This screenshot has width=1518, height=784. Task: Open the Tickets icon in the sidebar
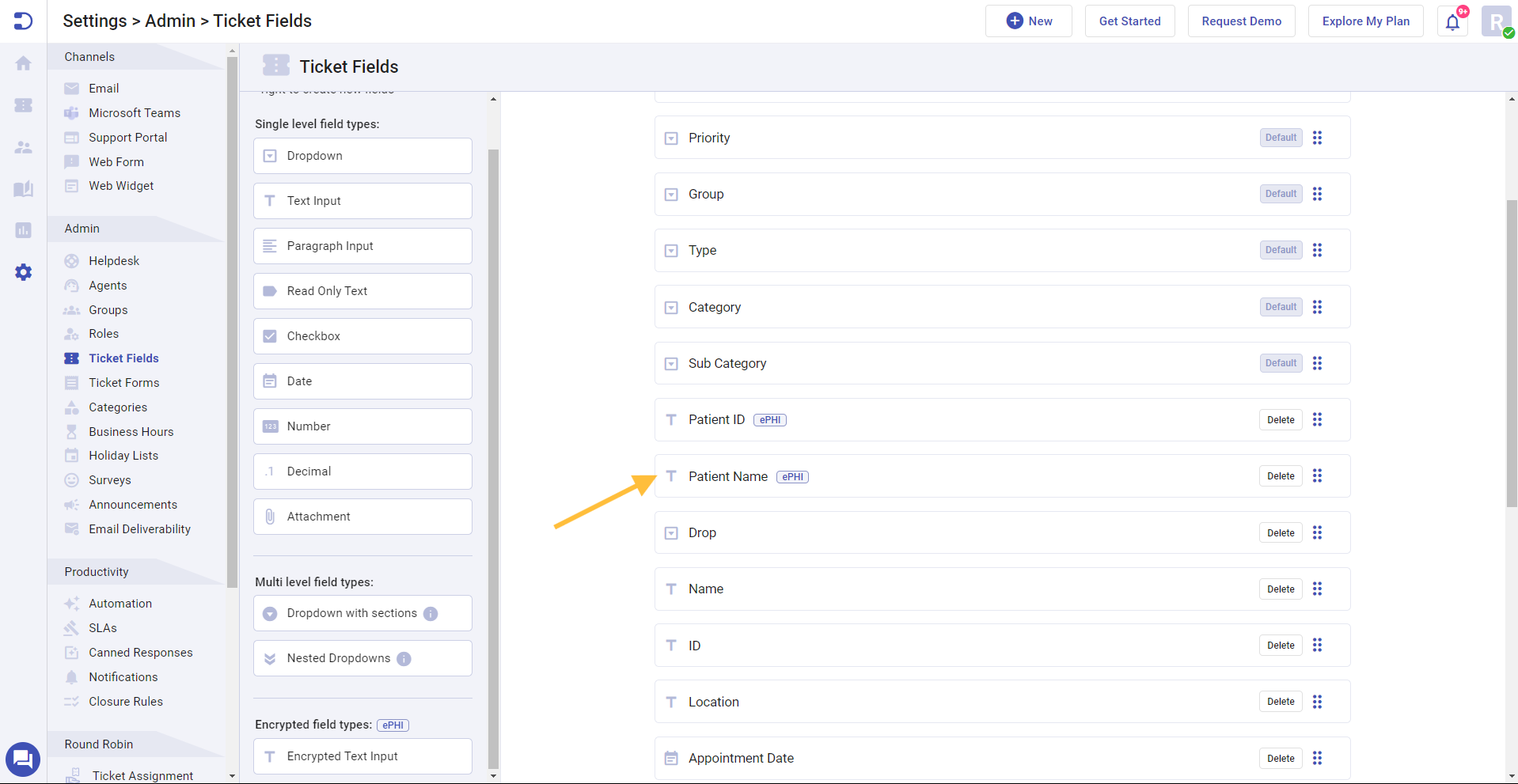tap(23, 105)
